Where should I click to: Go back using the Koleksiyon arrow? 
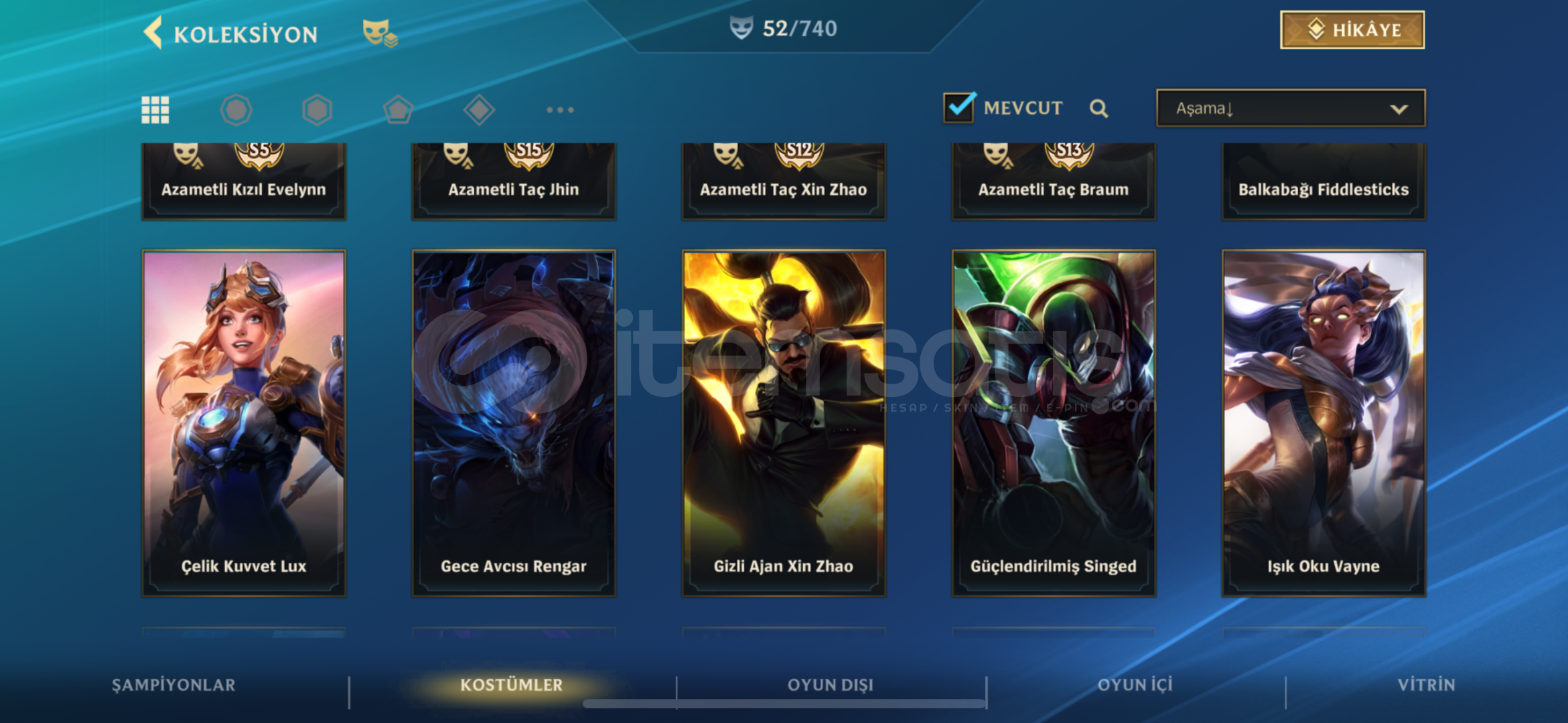pos(153,33)
